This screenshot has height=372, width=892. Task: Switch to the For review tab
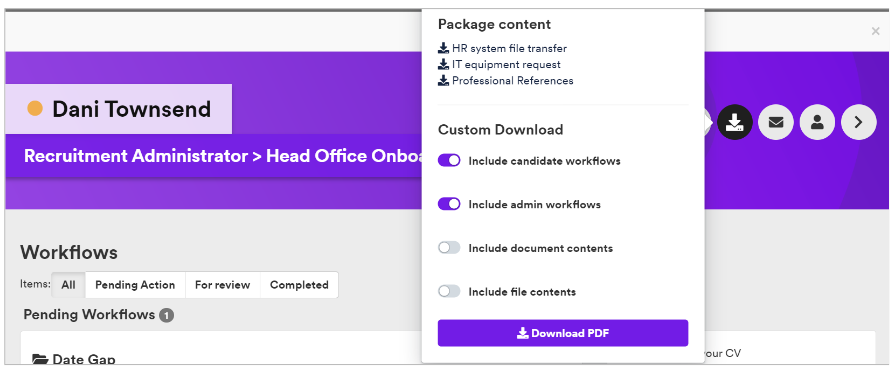222,285
